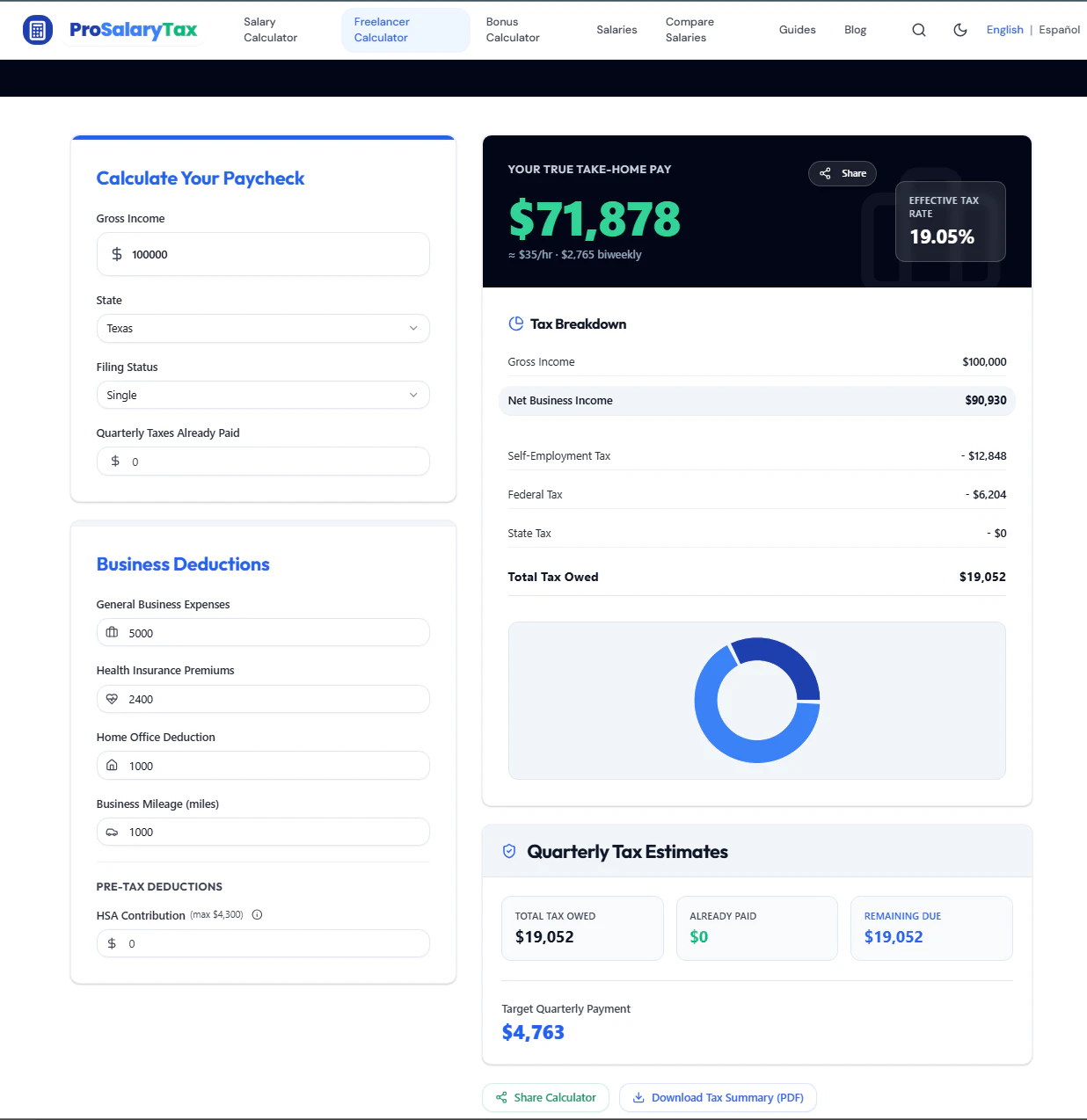1087x1120 pixels.
Task: Click the briefcase icon in General Business Expenses
Action: coord(112,632)
